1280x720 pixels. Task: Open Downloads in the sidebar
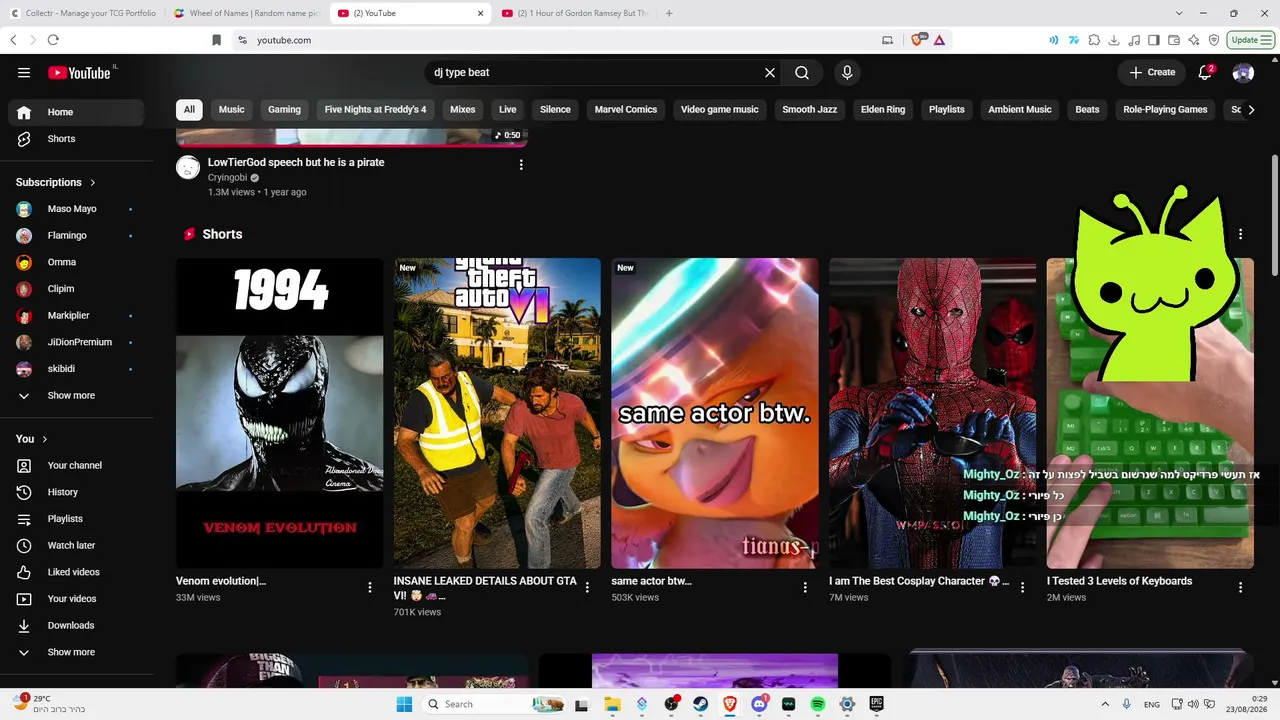pyautogui.click(x=76, y=626)
